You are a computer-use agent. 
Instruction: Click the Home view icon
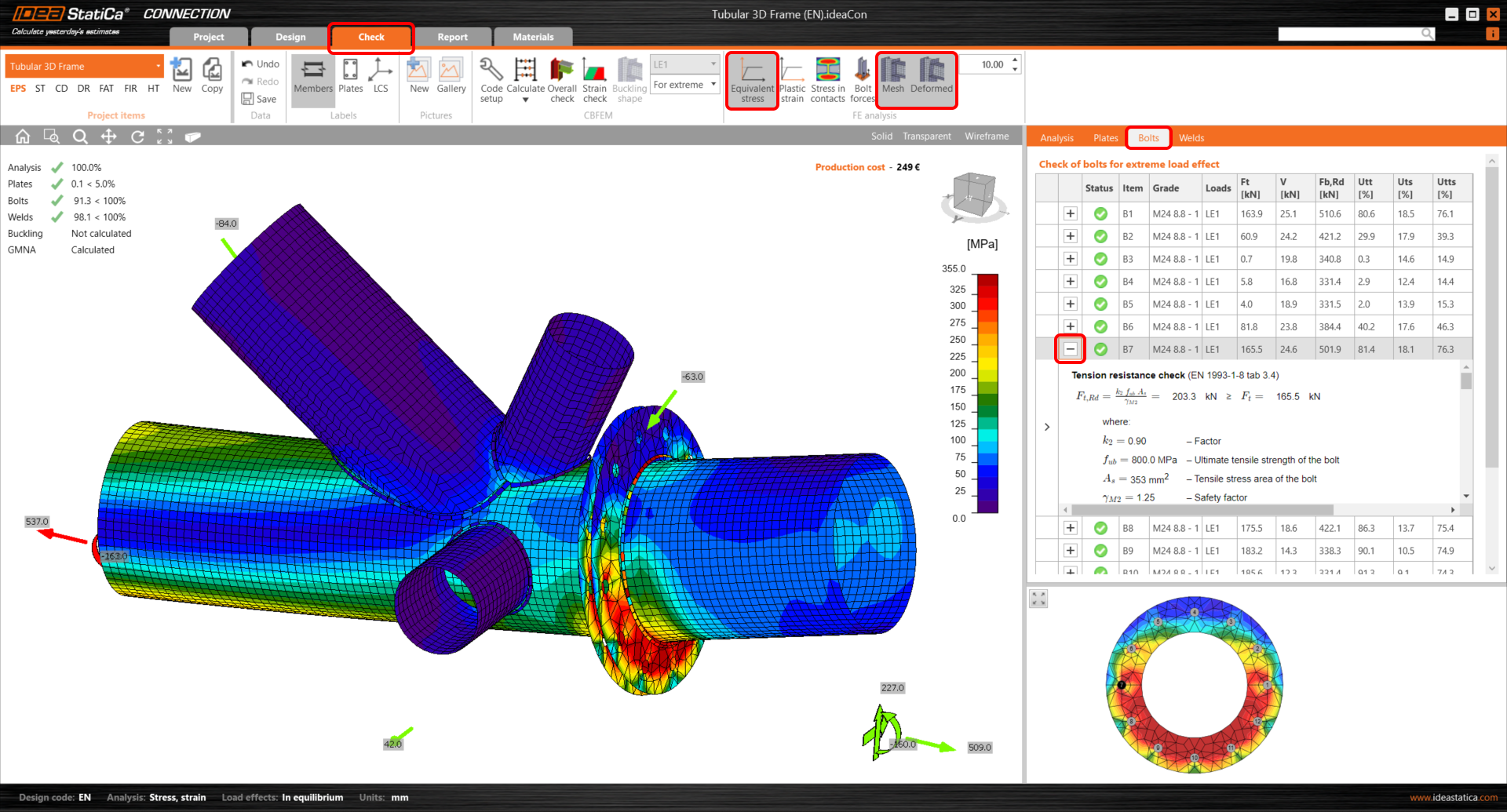point(23,137)
